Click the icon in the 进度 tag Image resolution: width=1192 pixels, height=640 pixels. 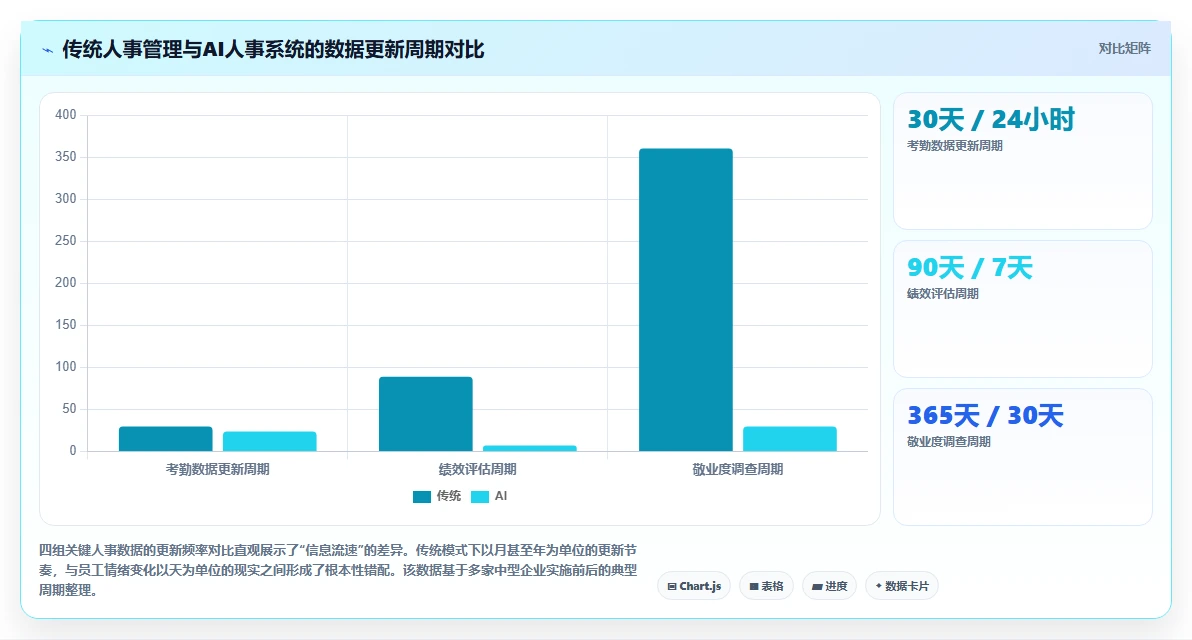tap(817, 587)
